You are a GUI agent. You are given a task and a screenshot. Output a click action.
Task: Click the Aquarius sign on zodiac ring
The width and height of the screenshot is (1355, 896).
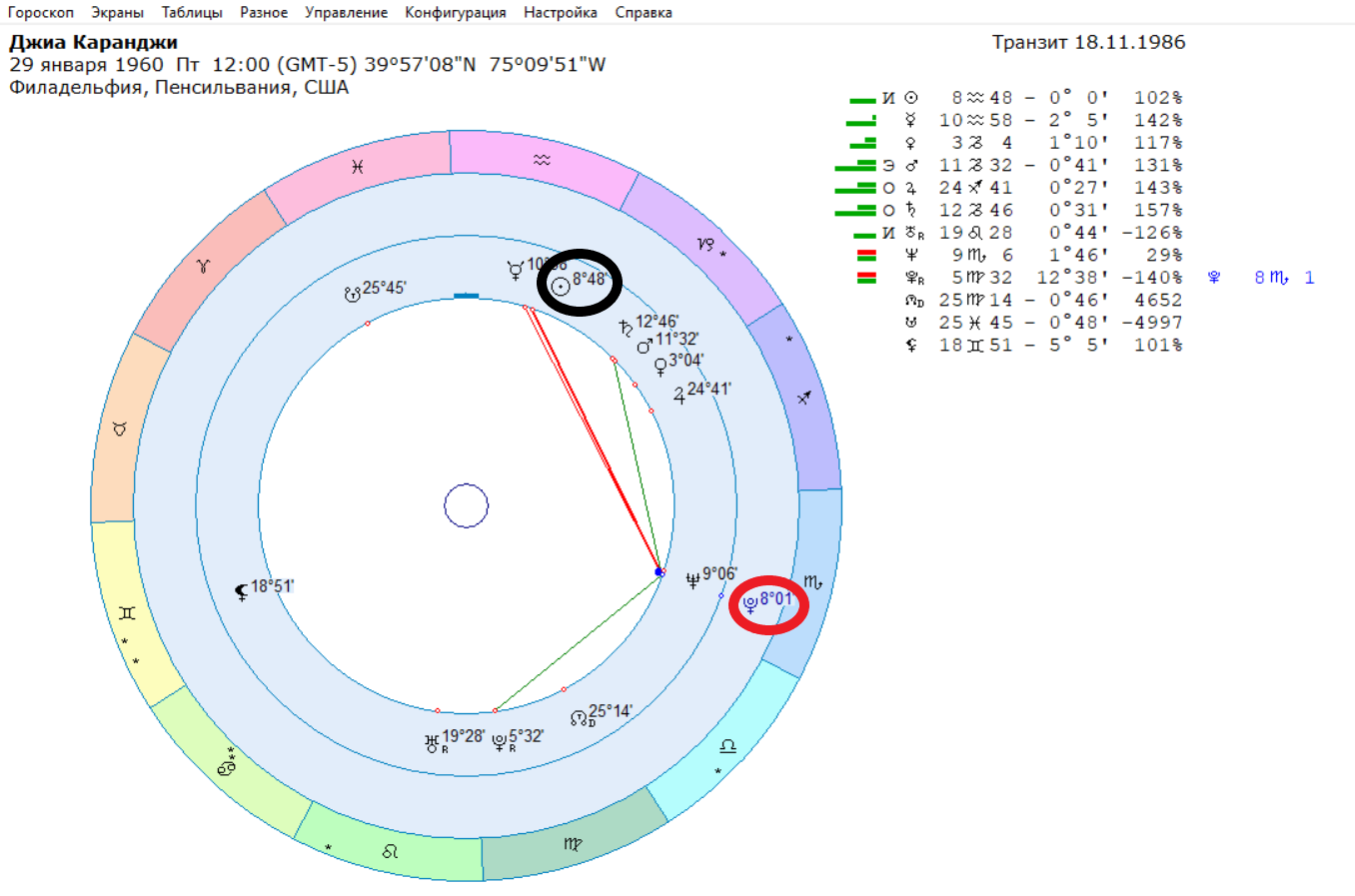(x=542, y=160)
